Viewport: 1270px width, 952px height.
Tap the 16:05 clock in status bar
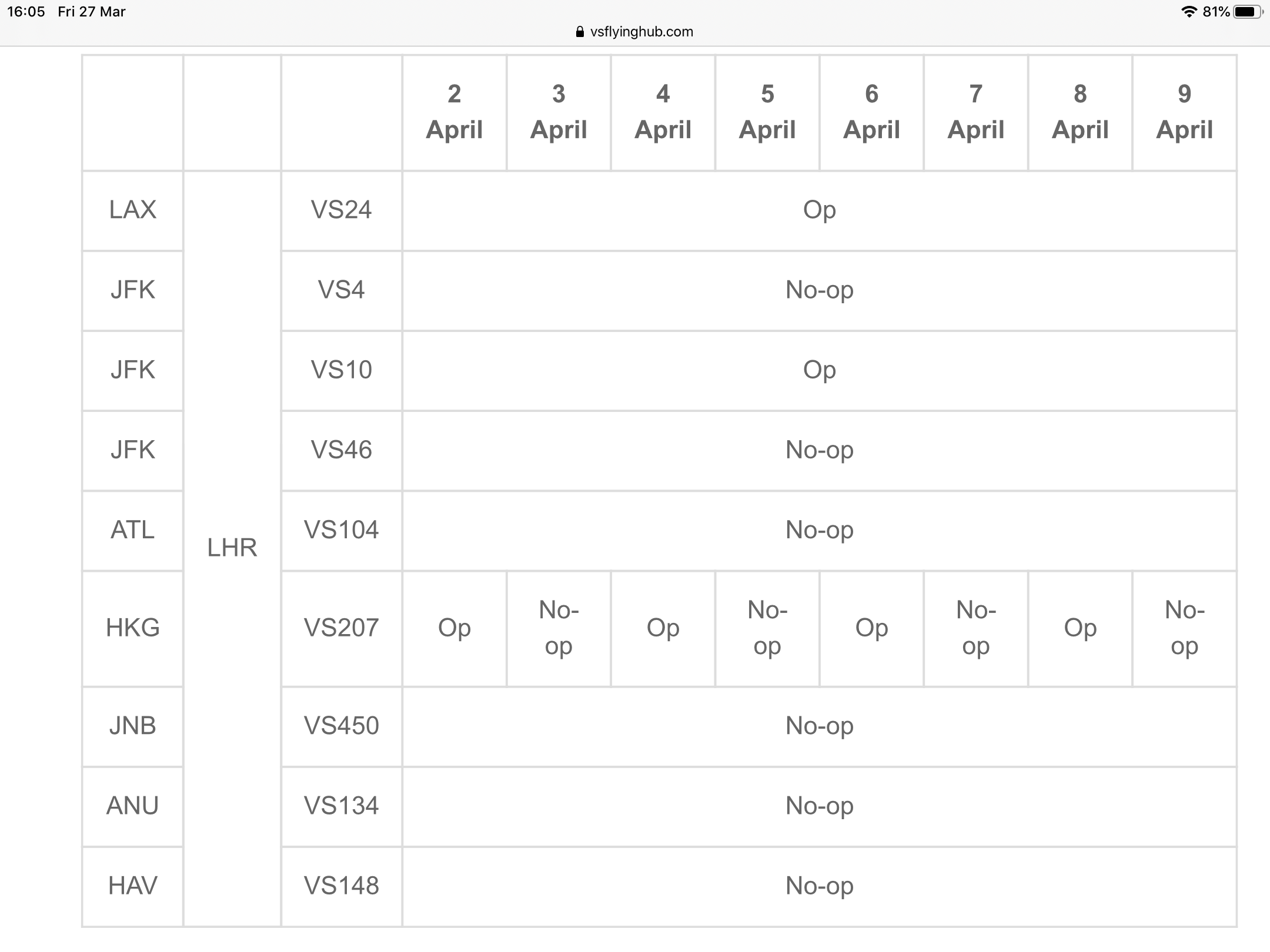pyautogui.click(x=26, y=12)
